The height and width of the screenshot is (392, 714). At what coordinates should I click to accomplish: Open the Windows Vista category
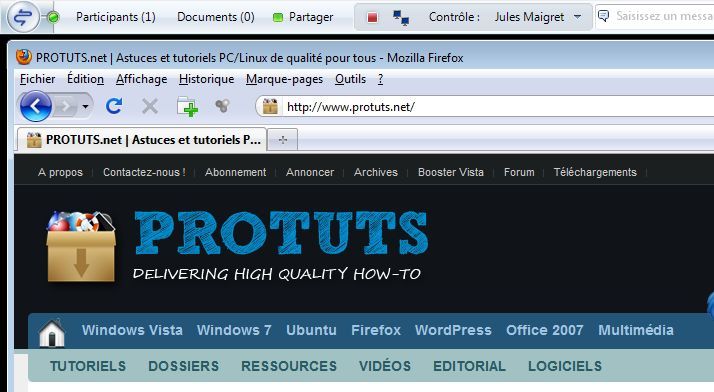(x=132, y=330)
